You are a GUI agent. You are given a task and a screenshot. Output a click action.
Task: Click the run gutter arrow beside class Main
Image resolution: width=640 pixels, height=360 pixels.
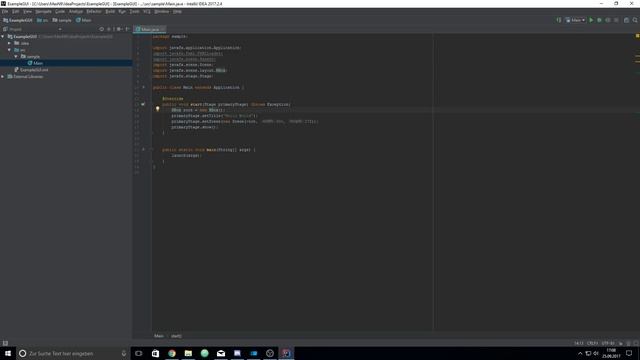coord(143,87)
